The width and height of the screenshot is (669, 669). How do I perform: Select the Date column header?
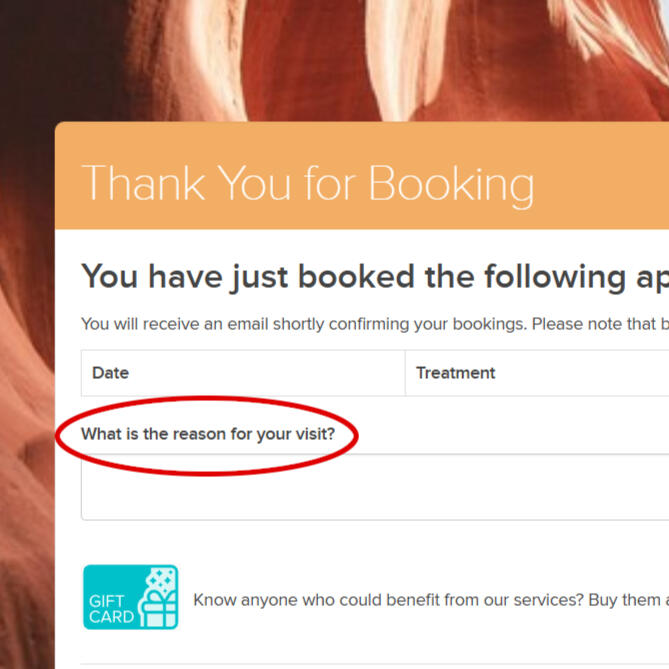(110, 373)
